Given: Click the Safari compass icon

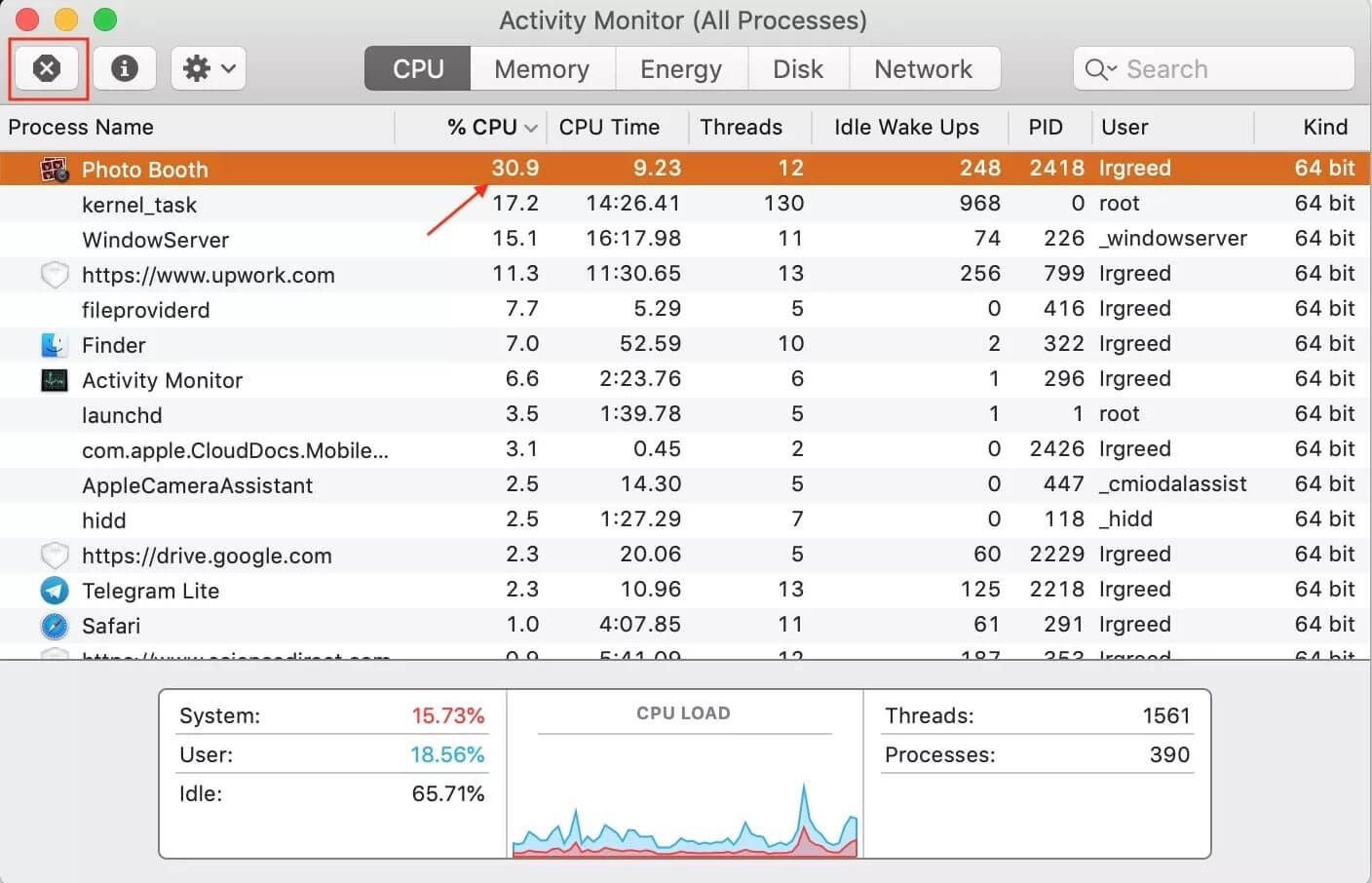Looking at the screenshot, I should click(x=54, y=626).
